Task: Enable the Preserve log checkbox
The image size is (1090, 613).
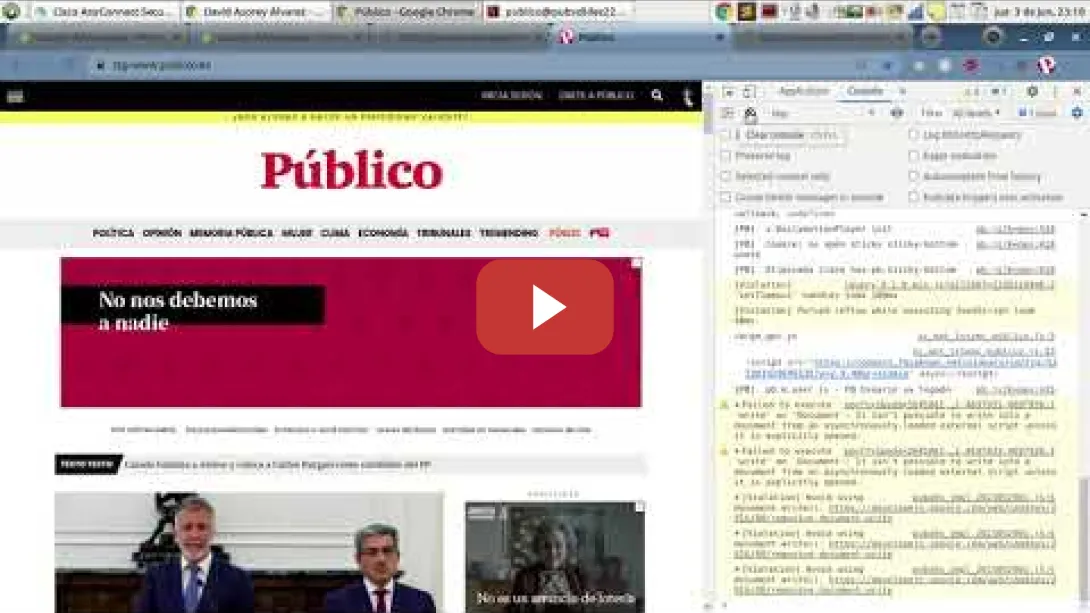Action: (726, 156)
